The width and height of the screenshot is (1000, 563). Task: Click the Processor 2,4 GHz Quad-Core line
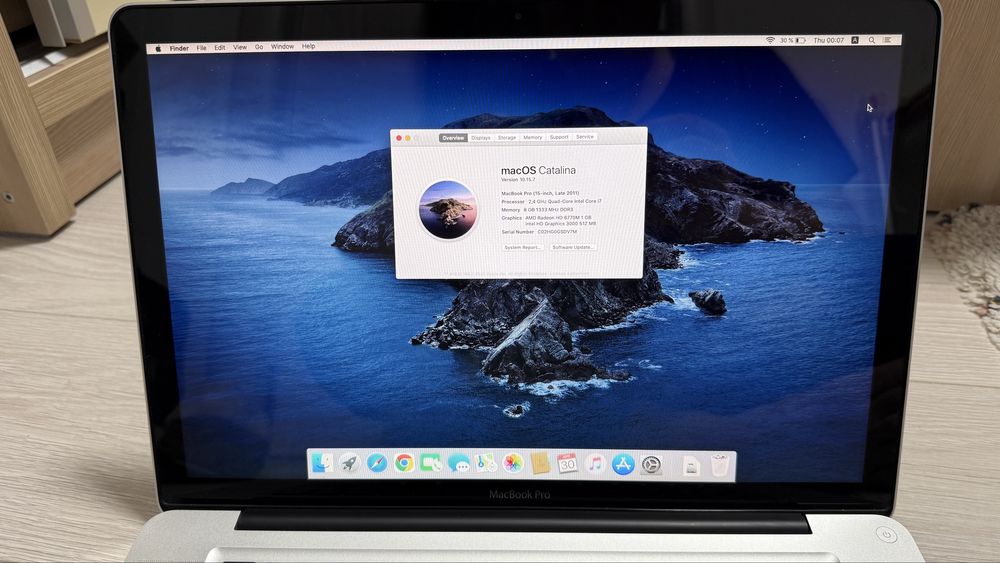click(x=552, y=201)
